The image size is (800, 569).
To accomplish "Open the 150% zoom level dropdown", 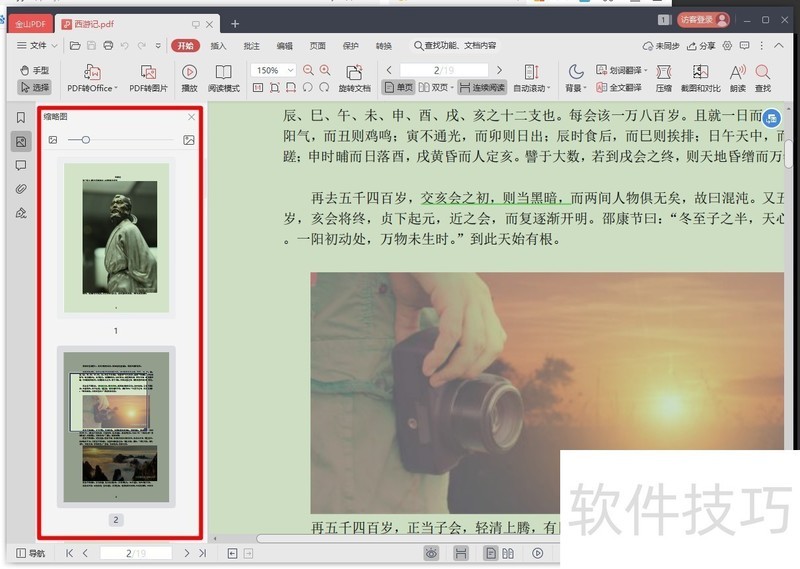I will [x=274, y=70].
